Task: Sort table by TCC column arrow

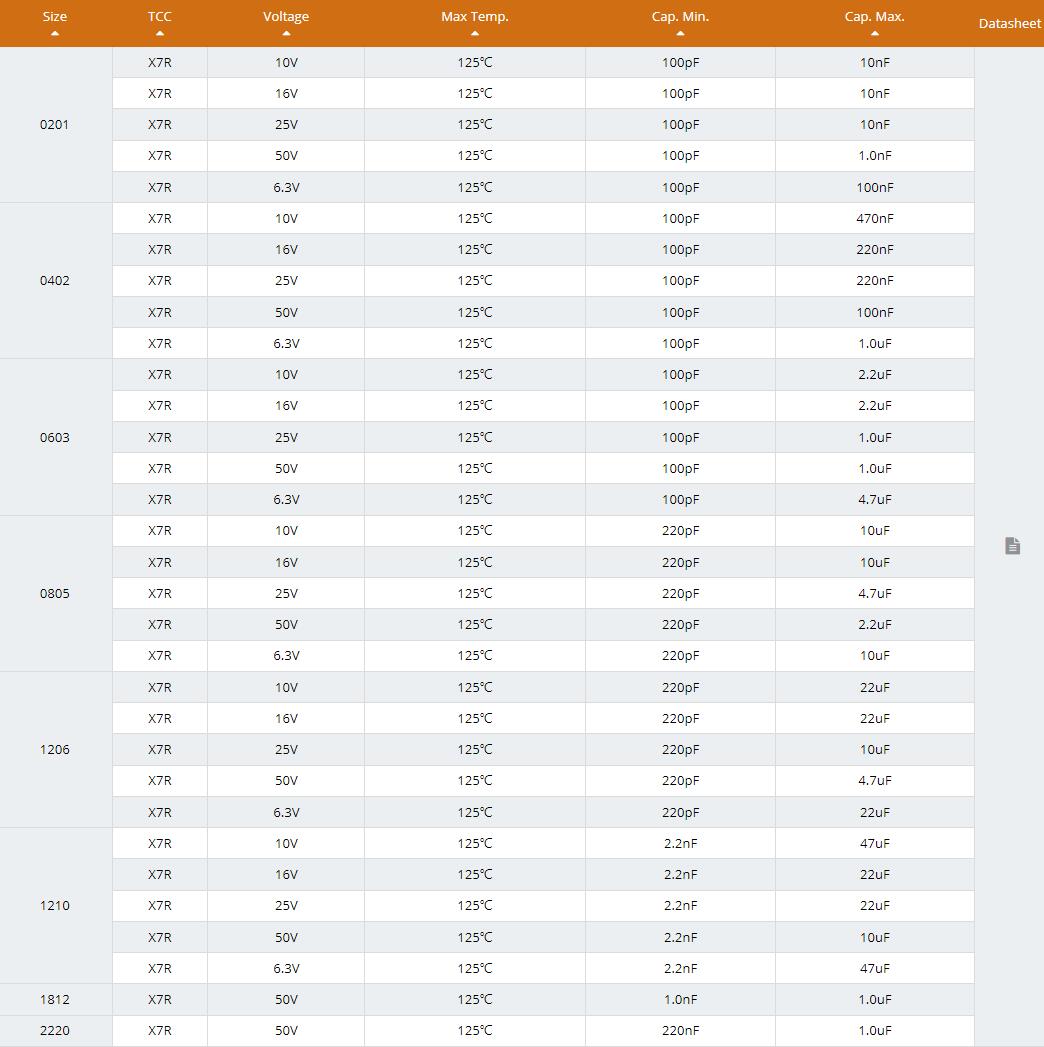Action: click(x=160, y=33)
